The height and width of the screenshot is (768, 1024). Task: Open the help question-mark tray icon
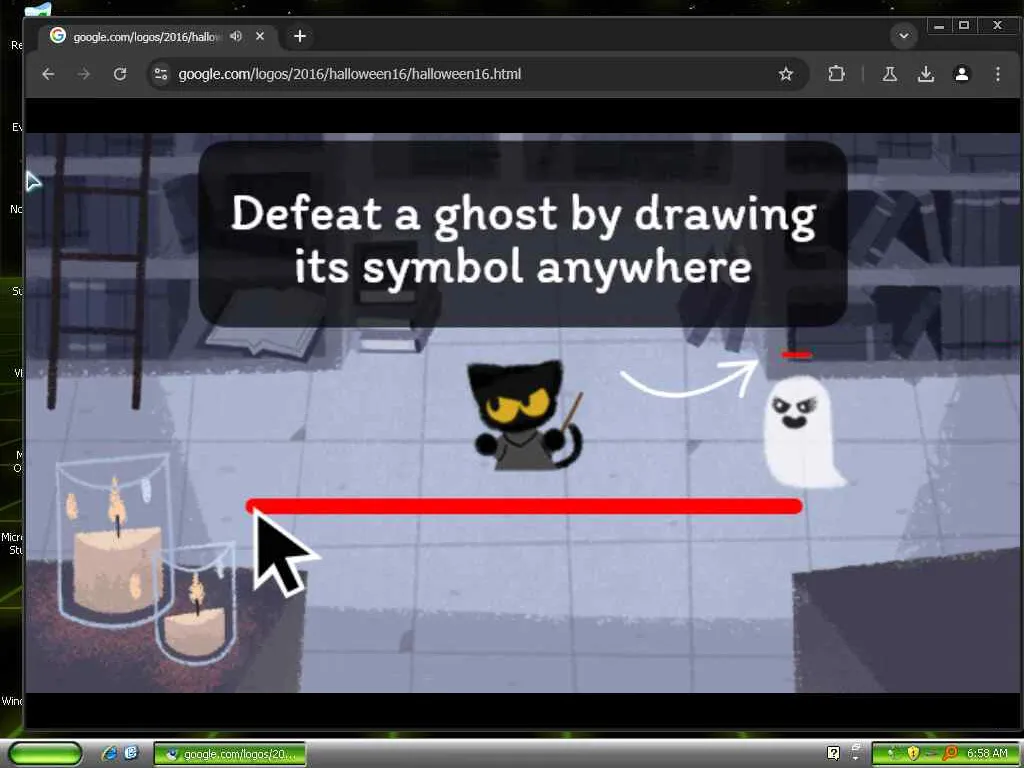833,754
